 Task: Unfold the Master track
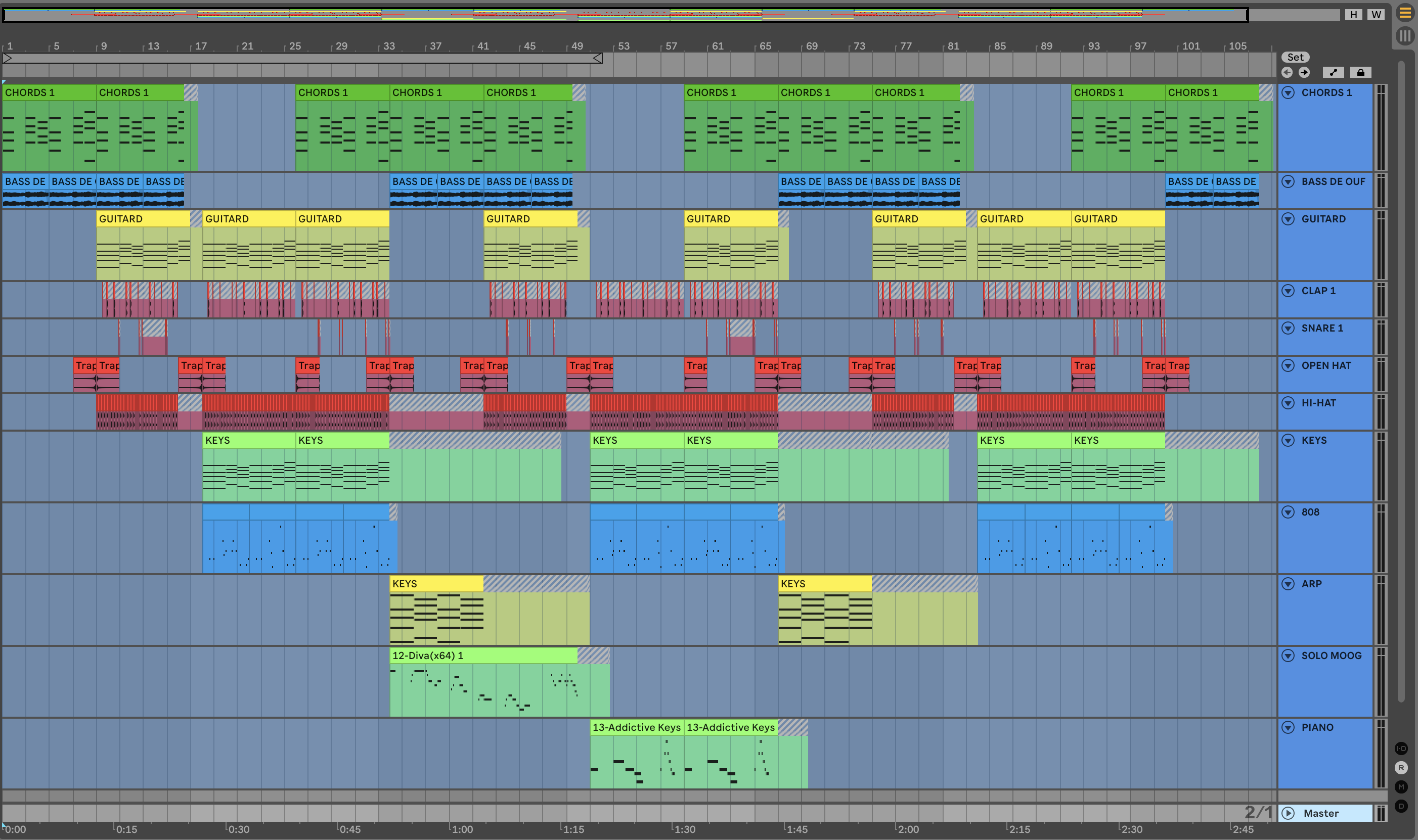[1289, 813]
